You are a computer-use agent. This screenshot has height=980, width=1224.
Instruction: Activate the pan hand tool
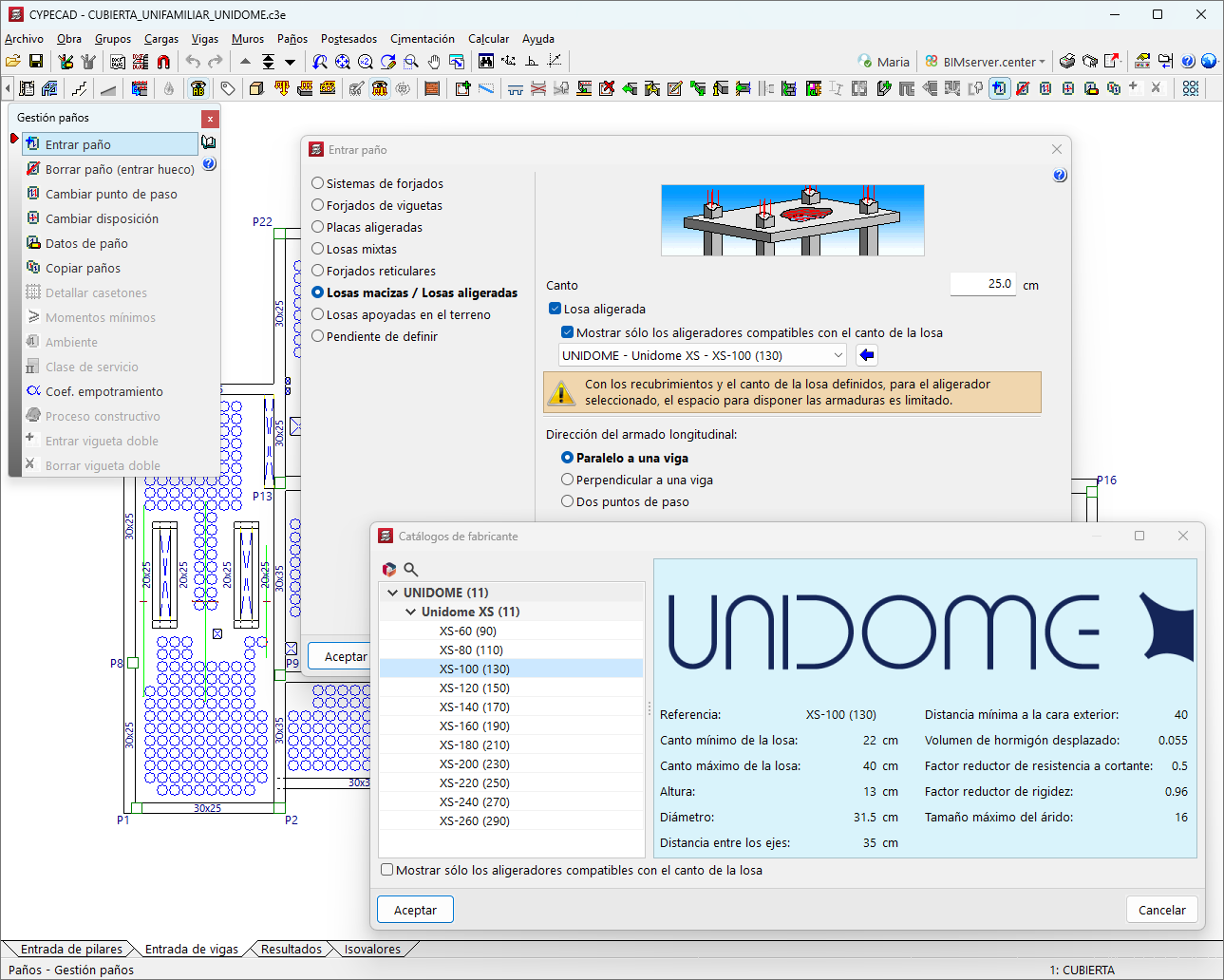click(434, 62)
